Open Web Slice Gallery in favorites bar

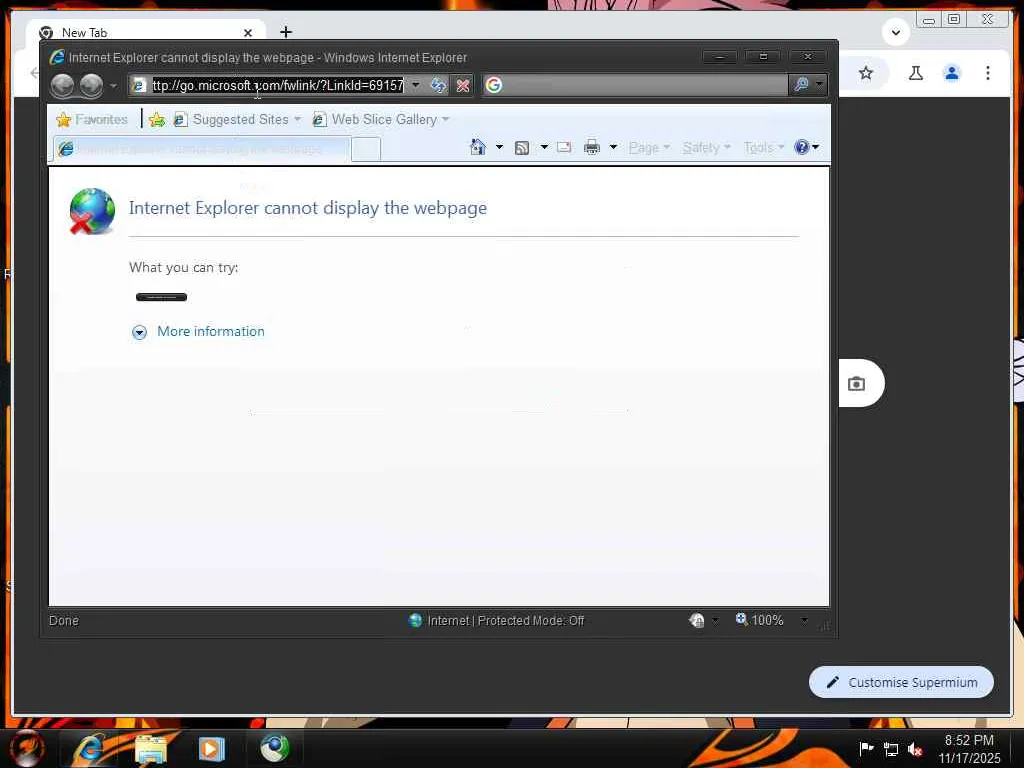coord(381,120)
